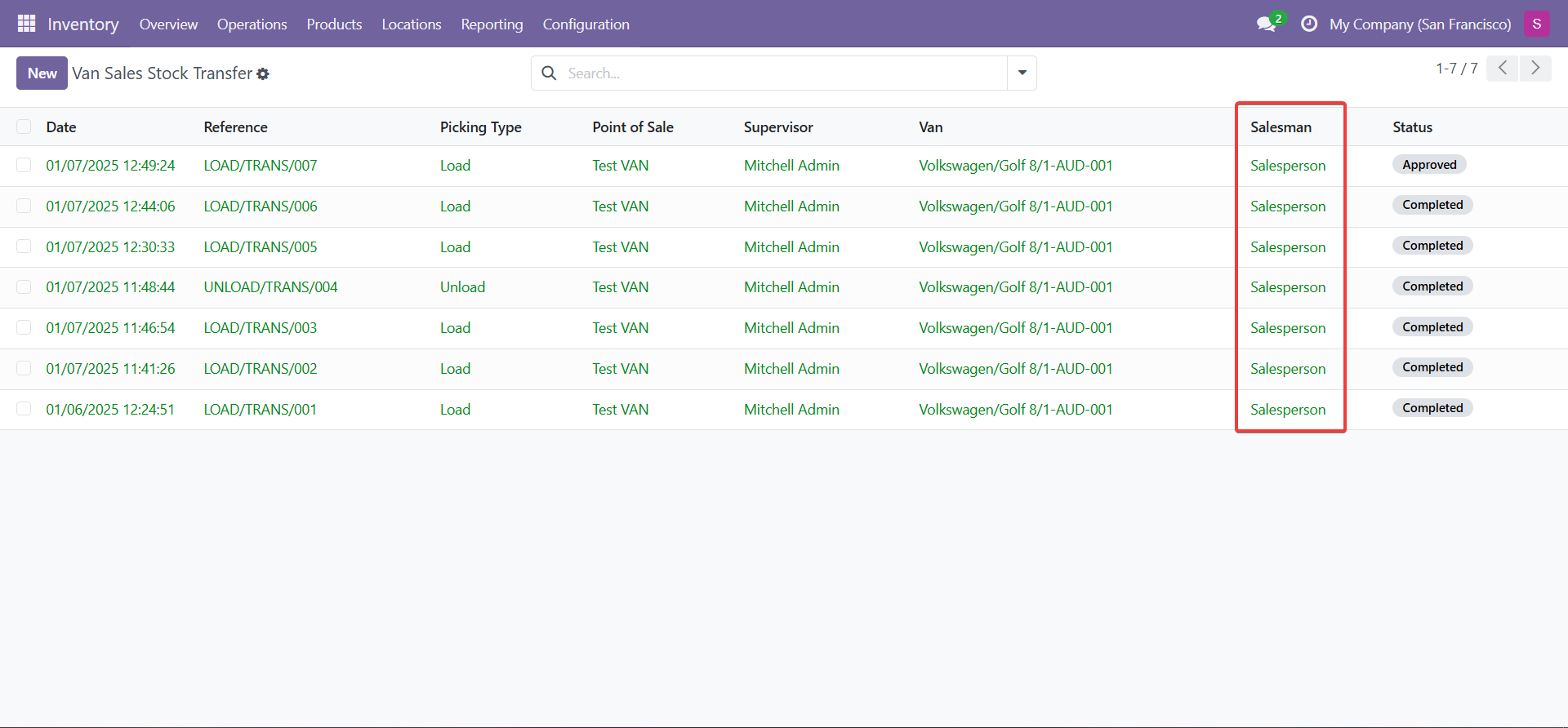This screenshot has height=728, width=1568.
Task: Click the gear icon beside Van Sales Stock Transfer
Action: (x=263, y=74)
